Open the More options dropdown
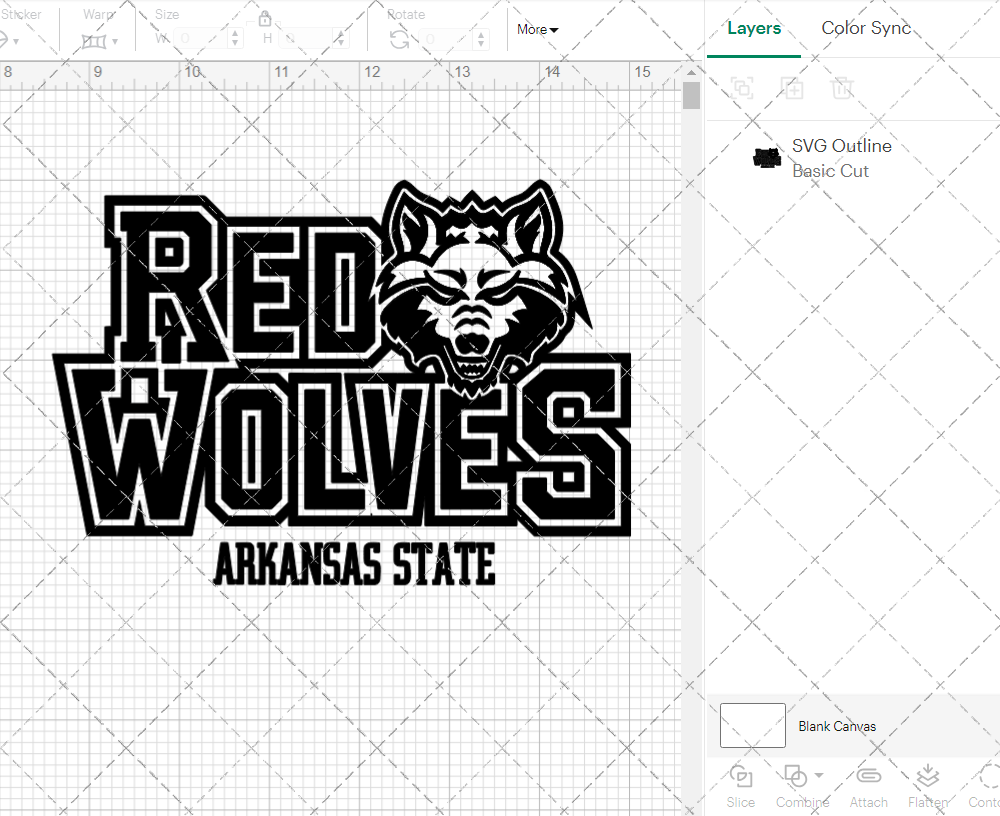The image size is (1000, 816). click(x=537, y=30)
